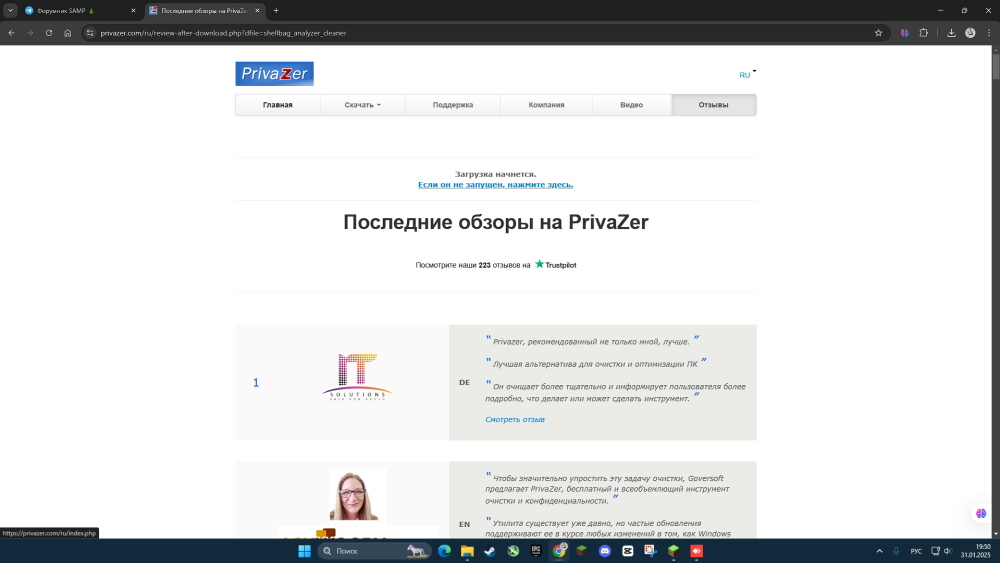
Task: Open the Отзывы menu tab
Action: (713, 105)
